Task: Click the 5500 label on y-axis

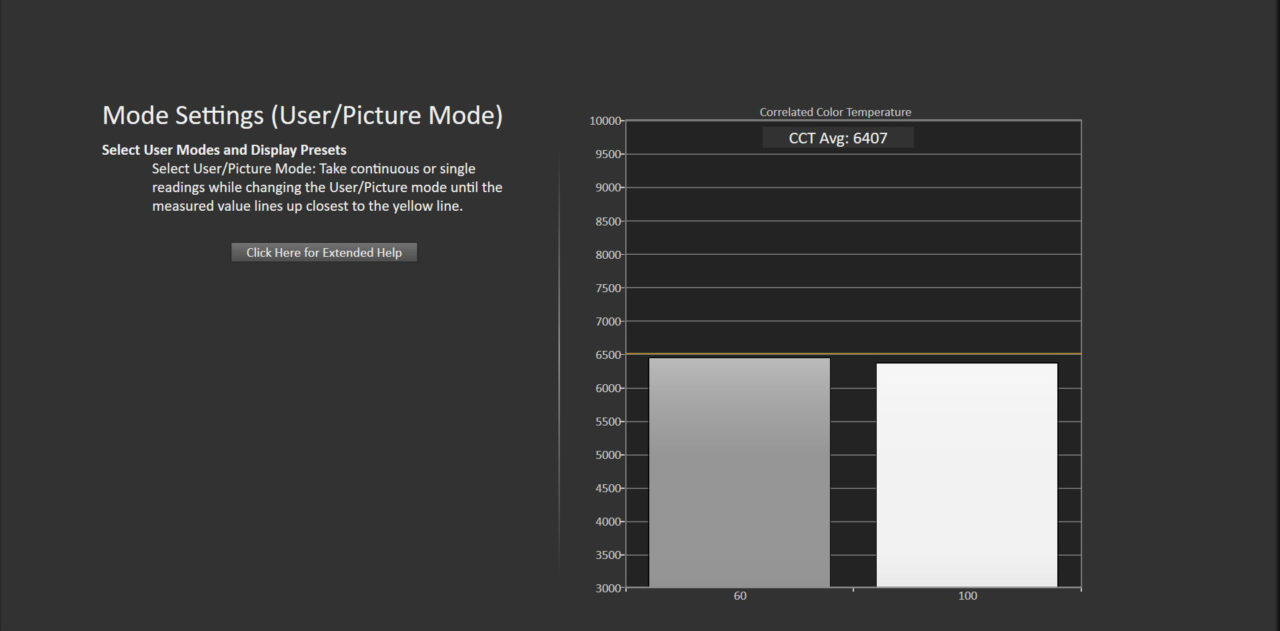Action: [x=609, y=422]
